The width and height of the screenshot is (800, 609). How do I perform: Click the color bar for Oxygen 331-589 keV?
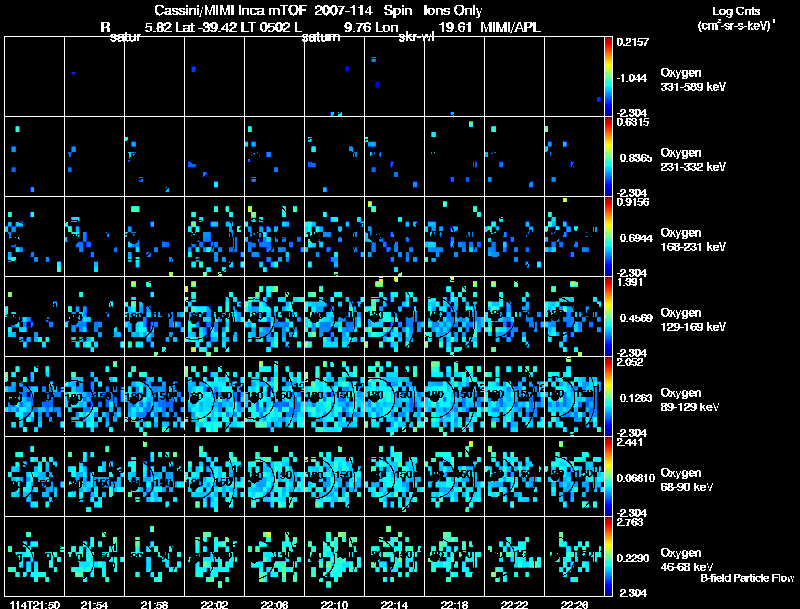610,77
